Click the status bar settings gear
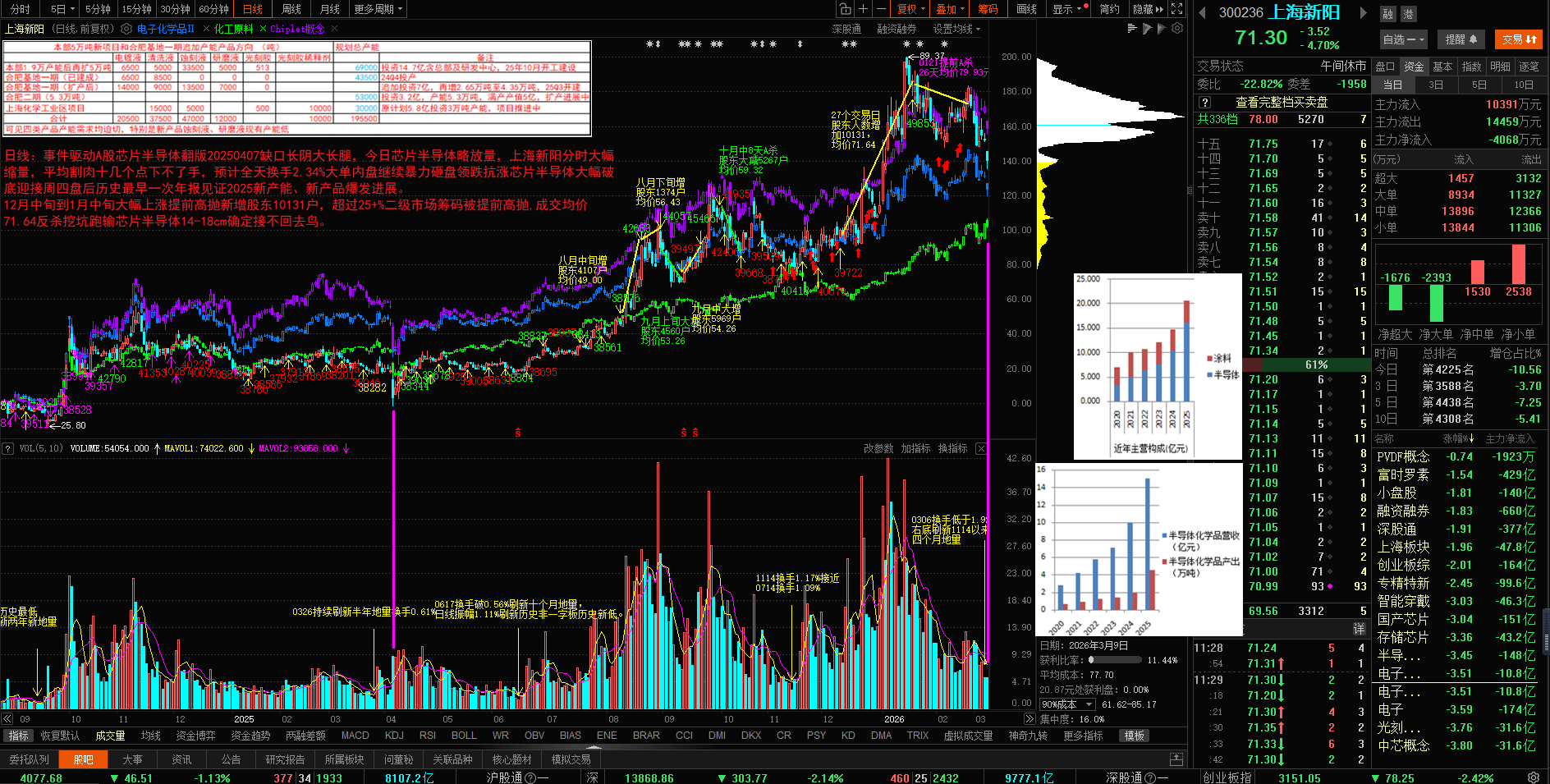The image size is (1550, 784). pyautogui.click(x=1534, y=777)
